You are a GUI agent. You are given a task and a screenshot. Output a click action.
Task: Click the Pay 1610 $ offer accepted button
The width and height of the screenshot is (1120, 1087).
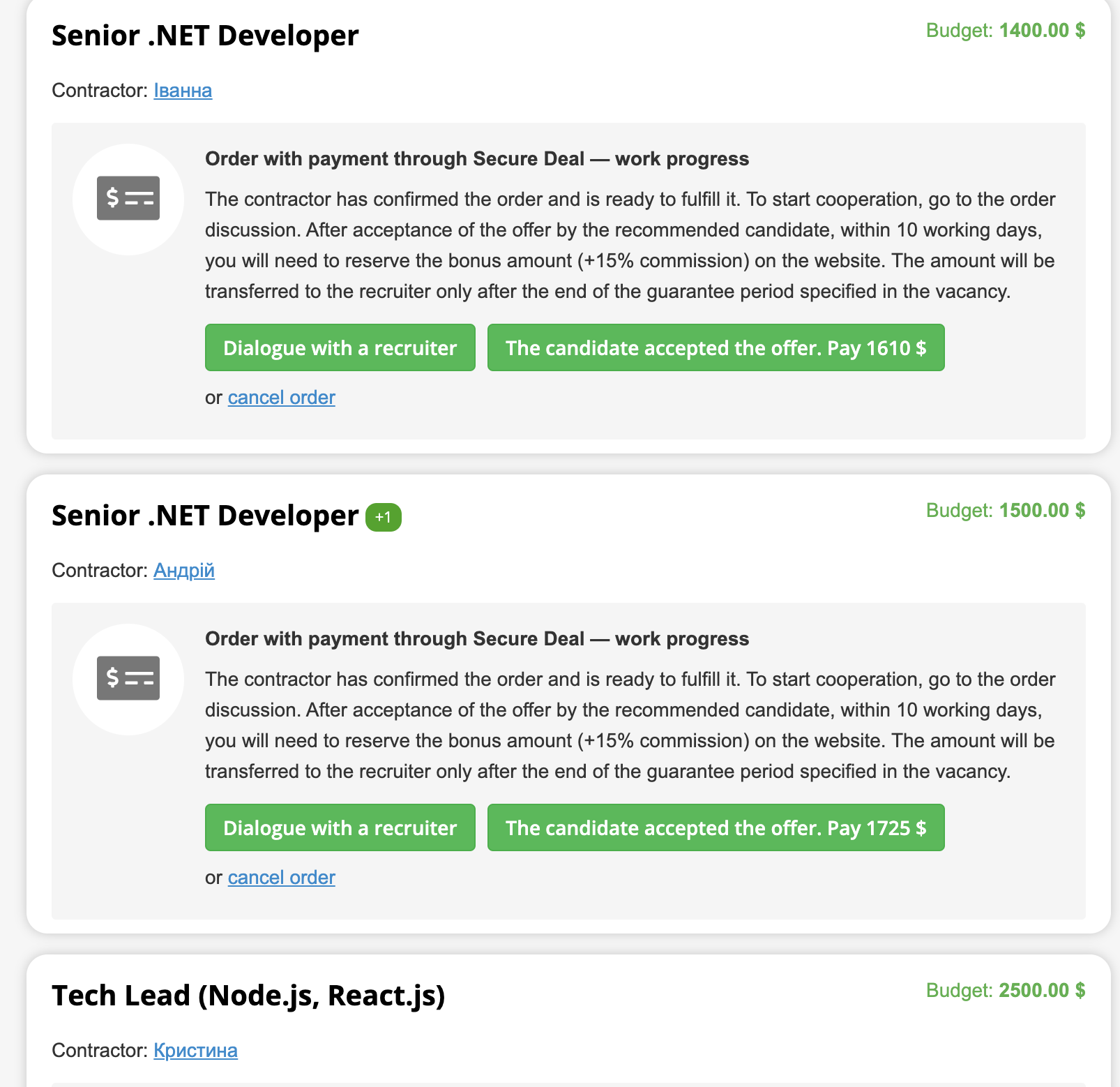(x=716, y=347)
